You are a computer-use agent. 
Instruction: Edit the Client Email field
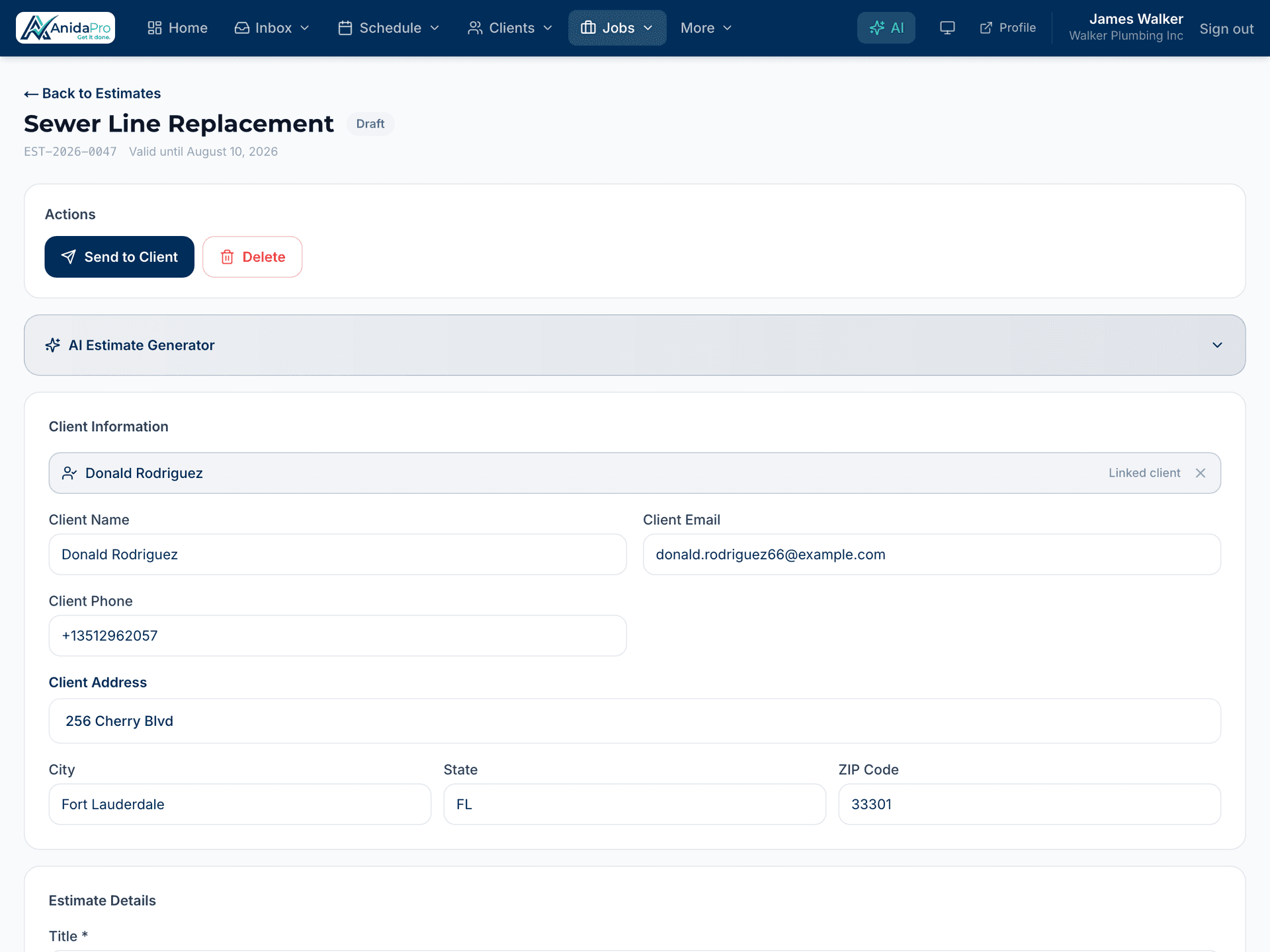click(931, 554)
